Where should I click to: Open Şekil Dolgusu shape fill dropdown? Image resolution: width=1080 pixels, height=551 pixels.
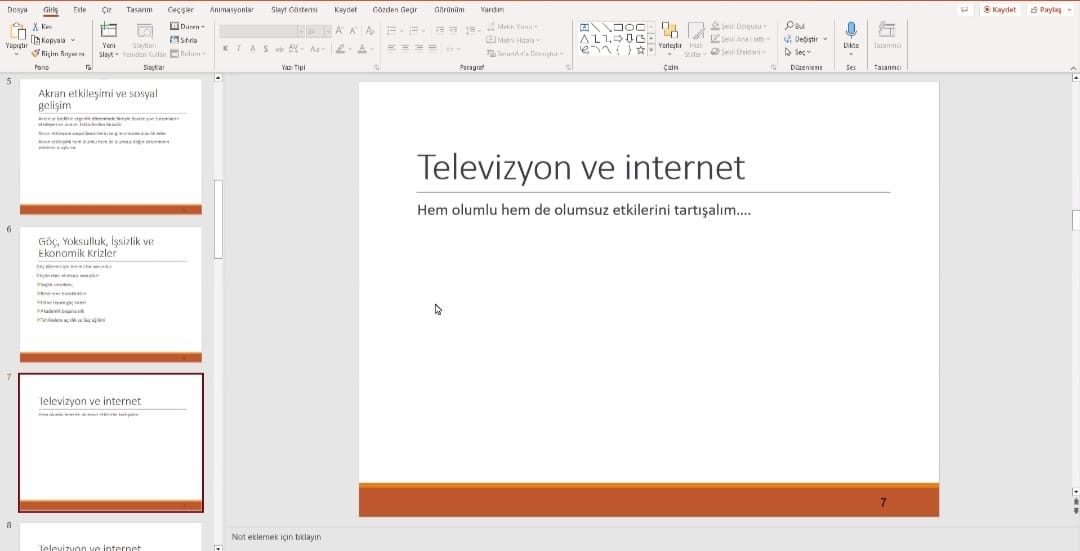tap(738, 26)
